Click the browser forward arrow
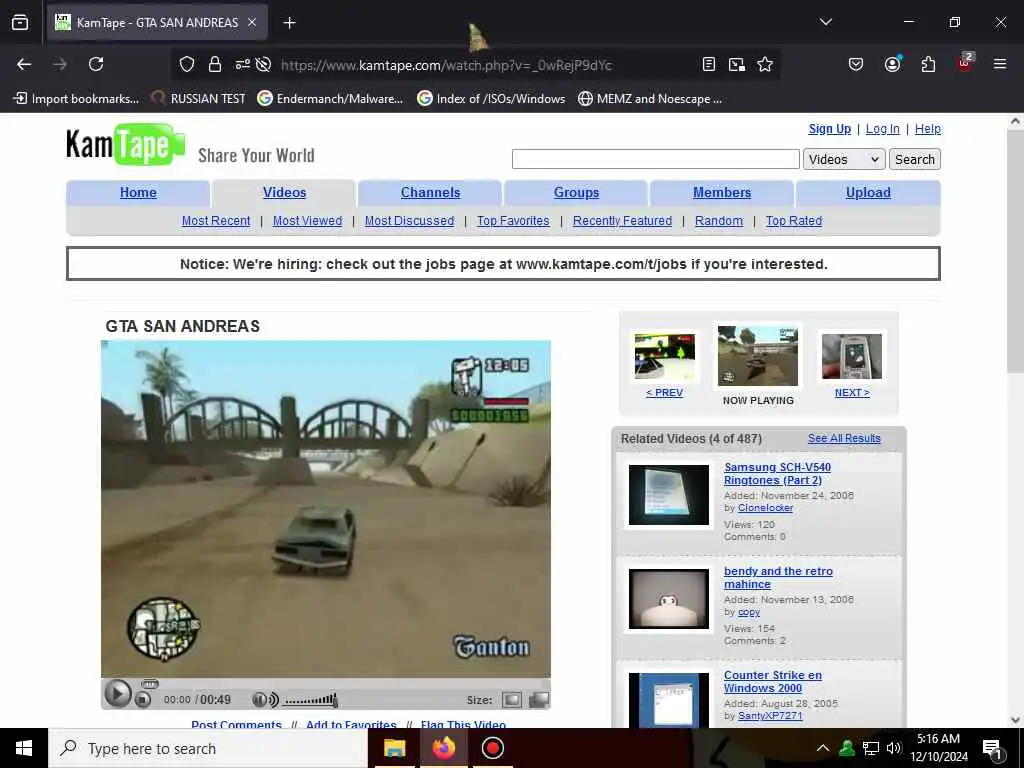Screen dimensions: 1024x768 tap(60, 64)
